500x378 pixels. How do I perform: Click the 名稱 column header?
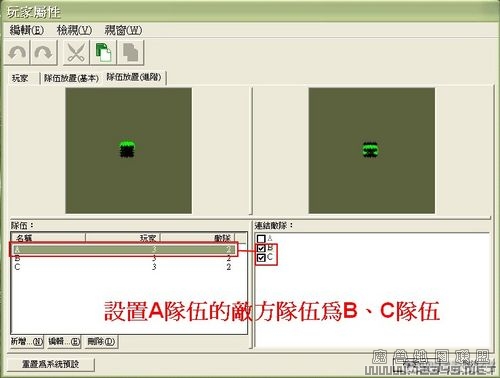coord(49,238)
